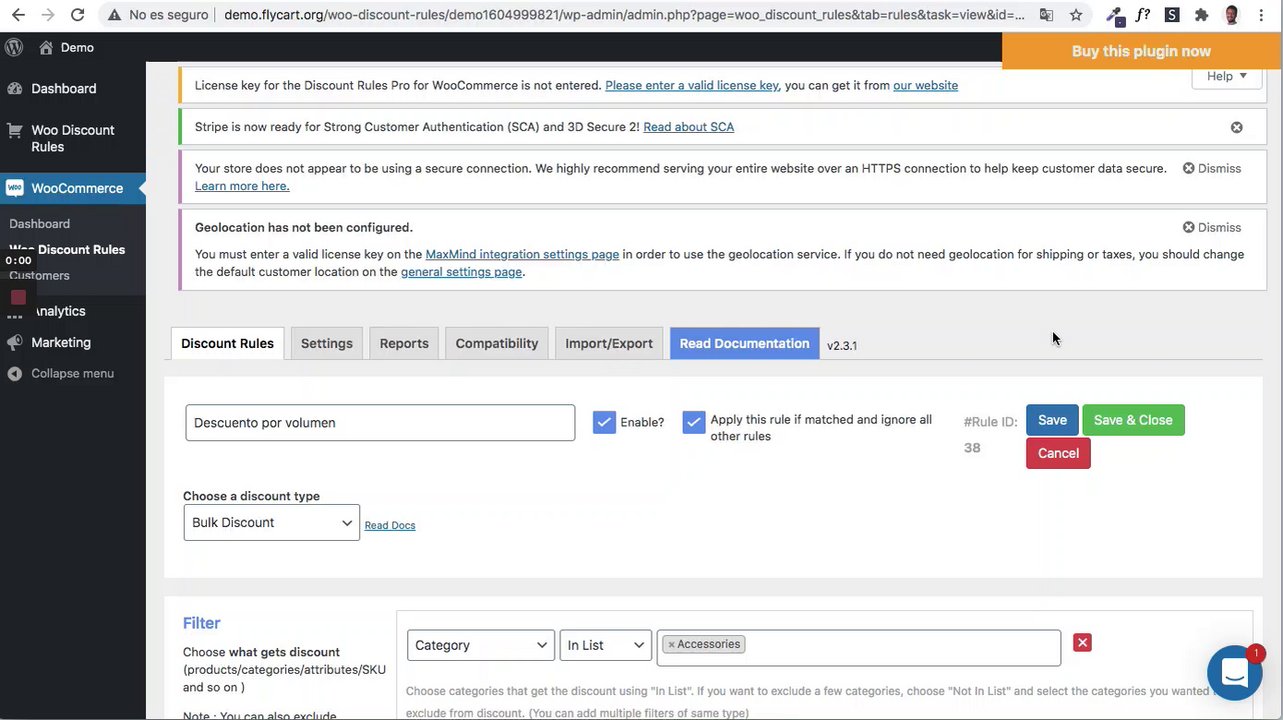Remove the Category filter with red X
The width and height of the screenshot is (1283, 720).
click(1082, 643)
